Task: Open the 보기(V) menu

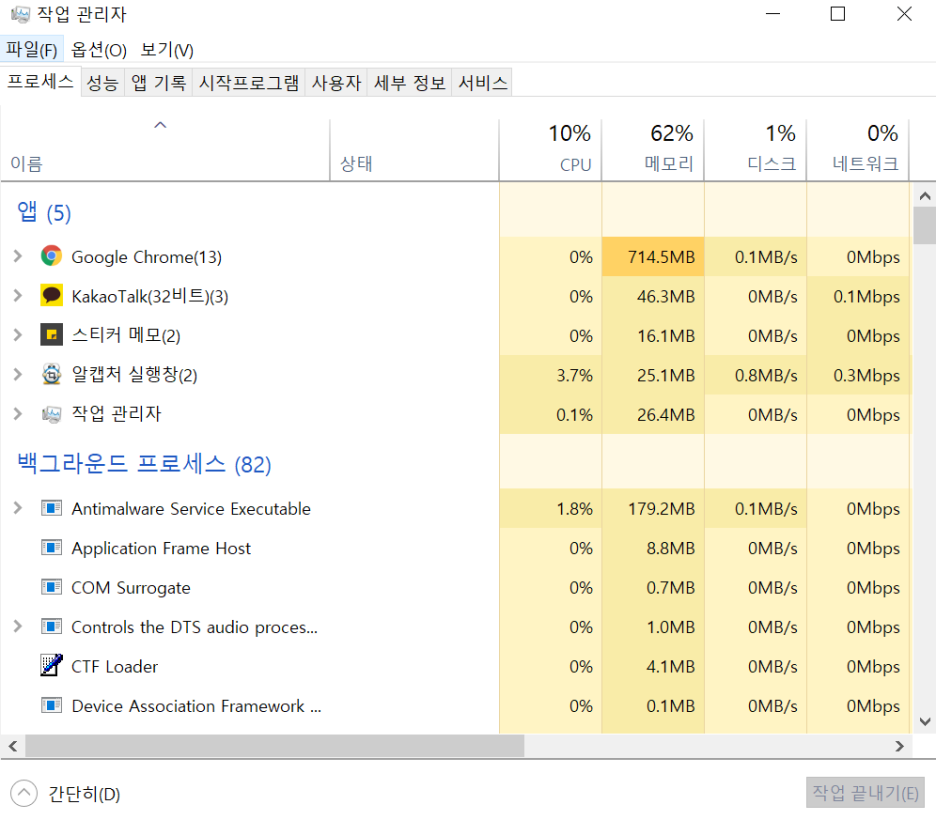Action: 167,50
